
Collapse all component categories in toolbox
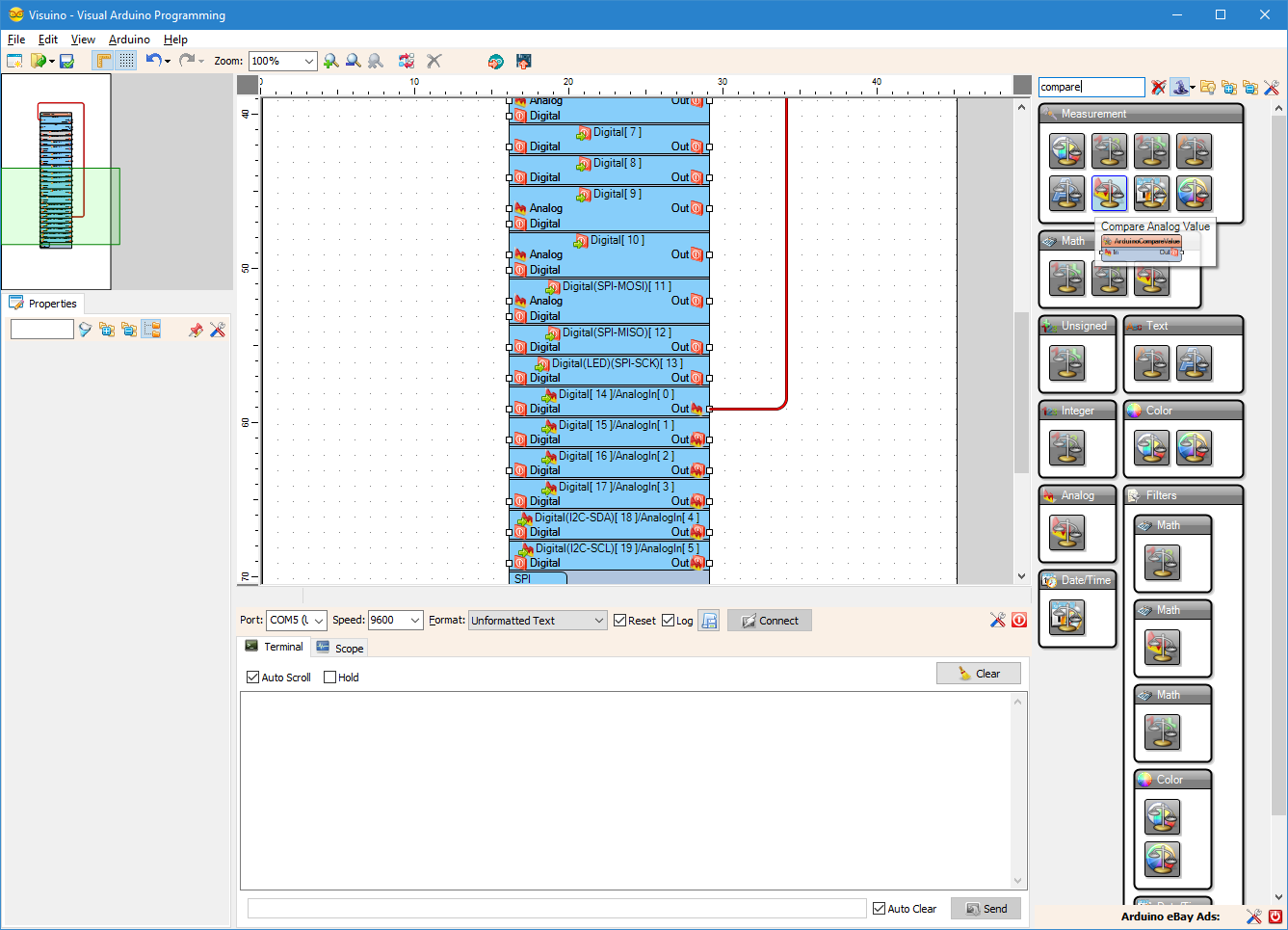point(1249,87)
